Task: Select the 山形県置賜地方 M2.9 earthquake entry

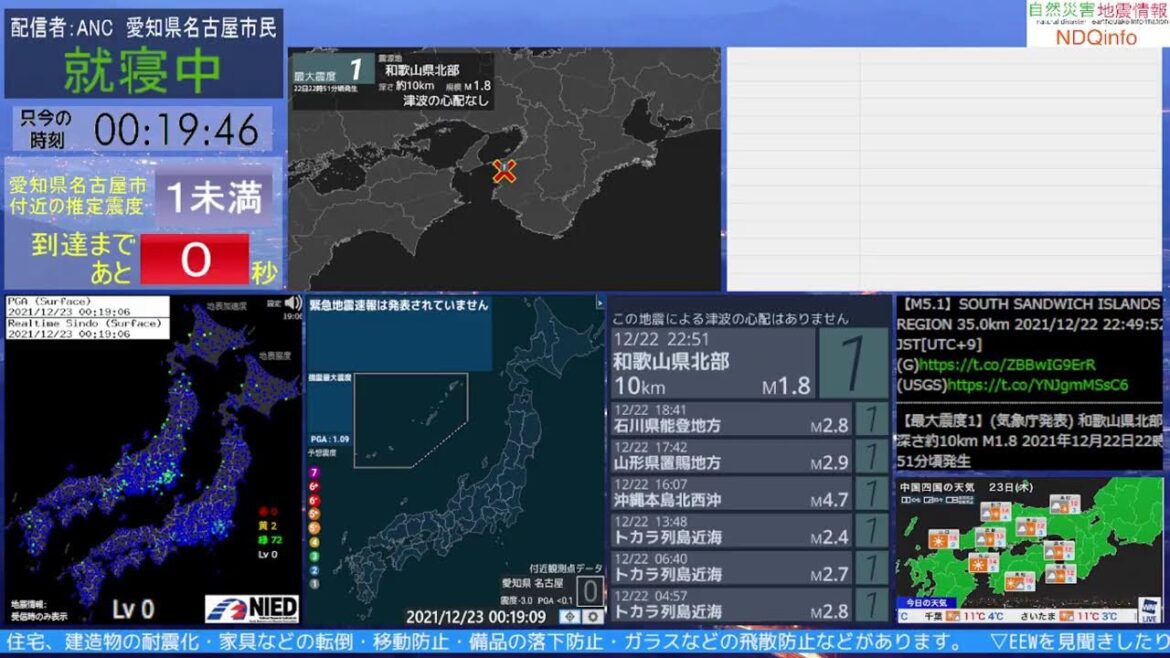Action: tap(730, 456)
